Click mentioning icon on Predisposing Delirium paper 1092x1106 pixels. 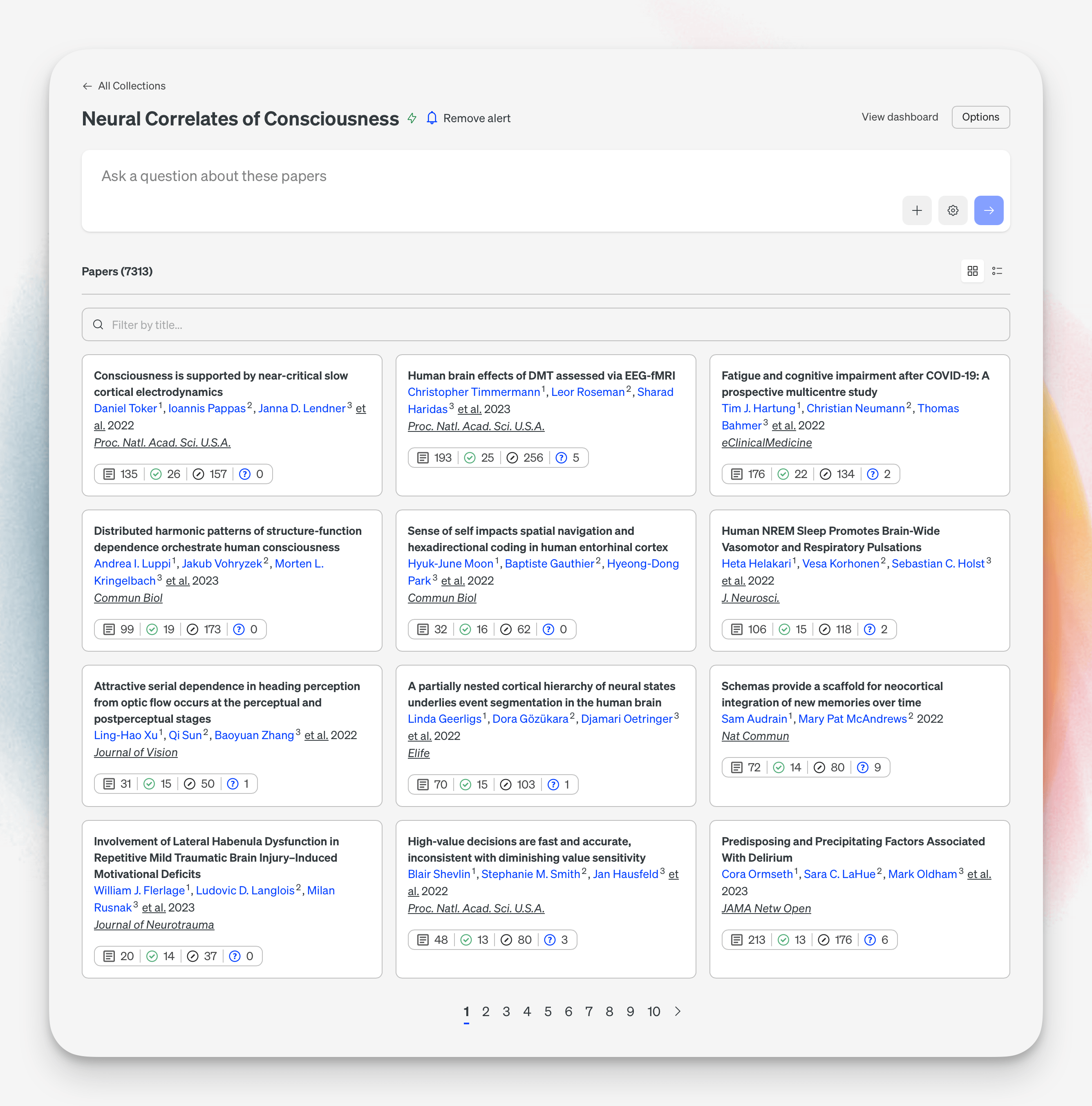823,939
